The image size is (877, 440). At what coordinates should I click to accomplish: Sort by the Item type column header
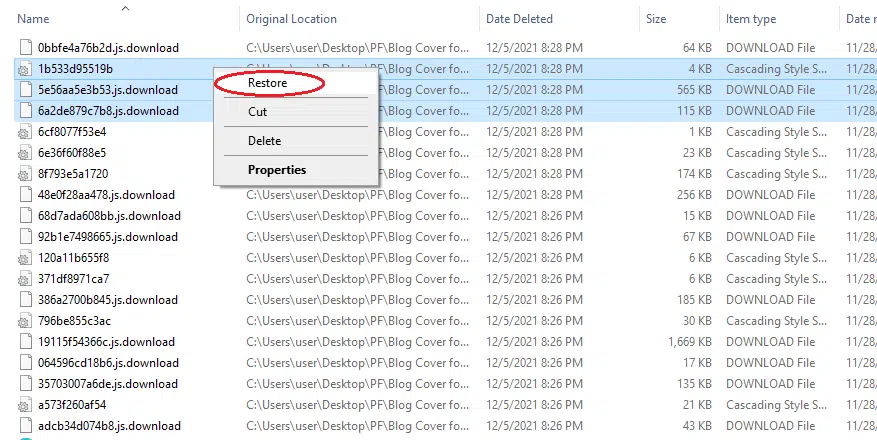tap(751, 19)
